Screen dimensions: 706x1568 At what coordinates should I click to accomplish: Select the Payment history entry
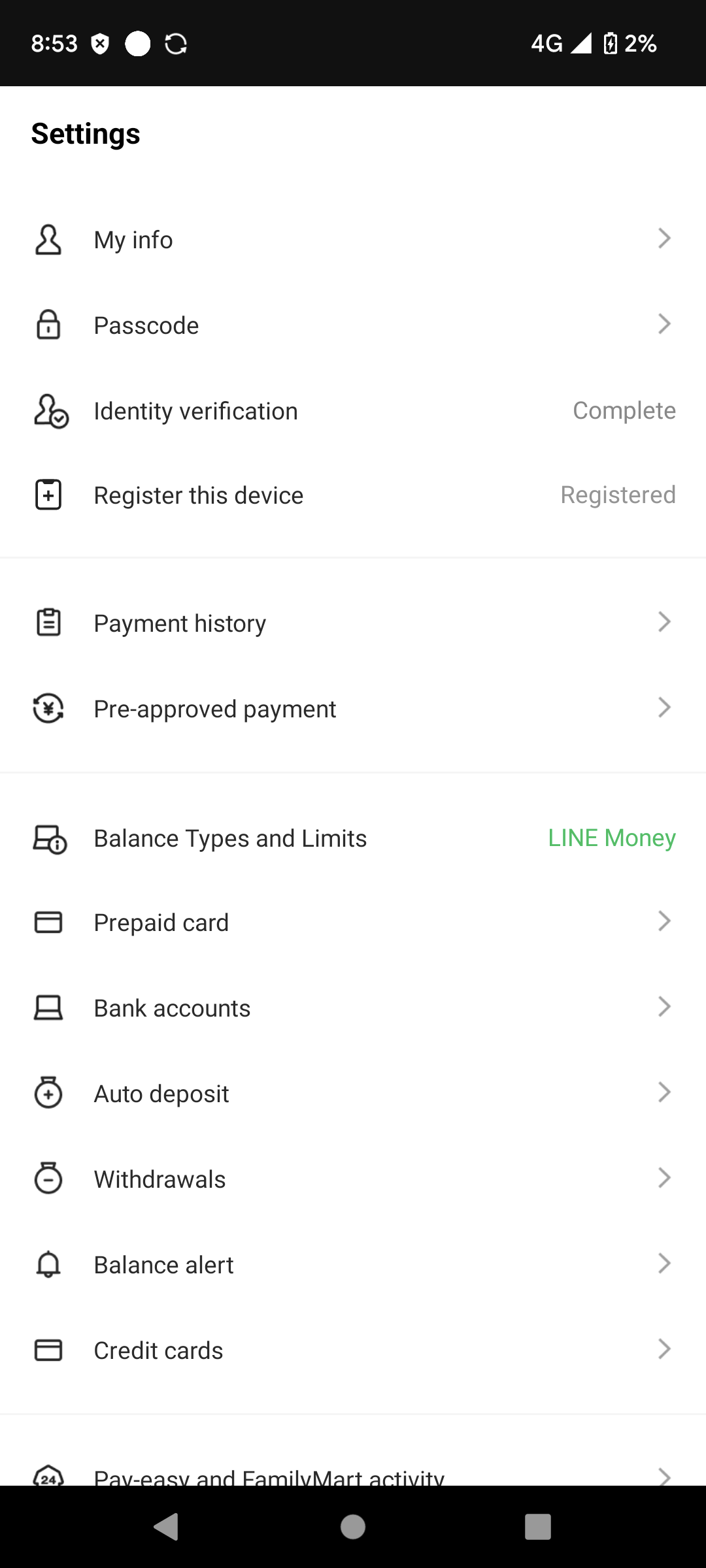180,623
